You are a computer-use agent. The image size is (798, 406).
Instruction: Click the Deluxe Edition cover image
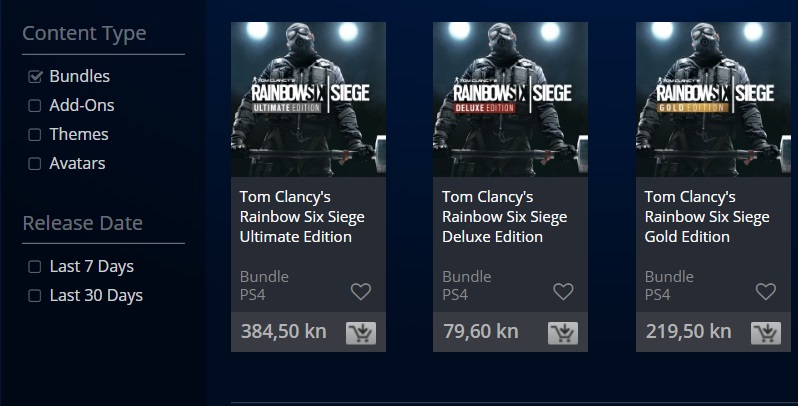point(510,99)
